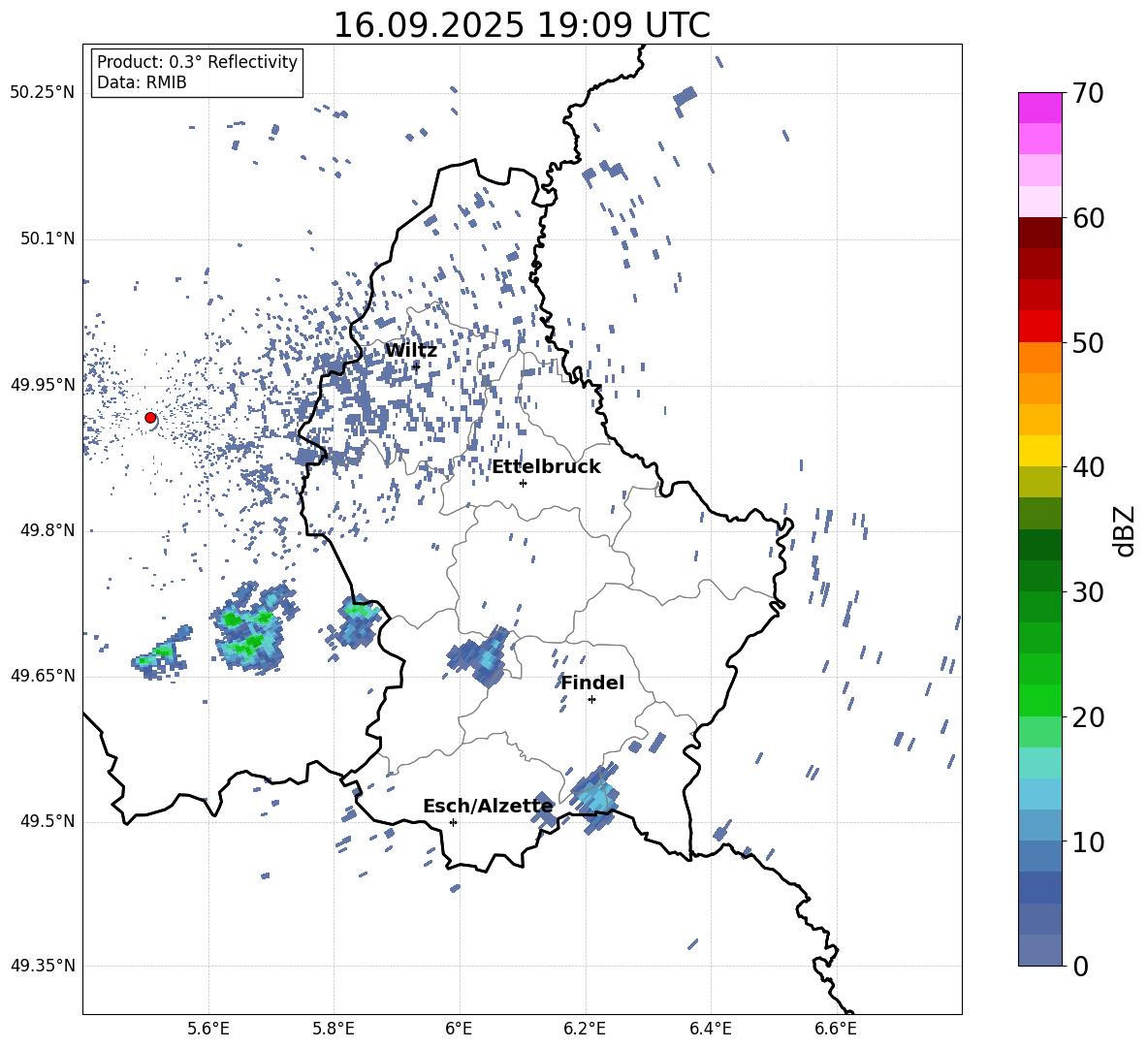Viewport: 1148px width, 1048px height.
Task: Pick the magenta top colorbar segment
Action: coord(1039,108)
